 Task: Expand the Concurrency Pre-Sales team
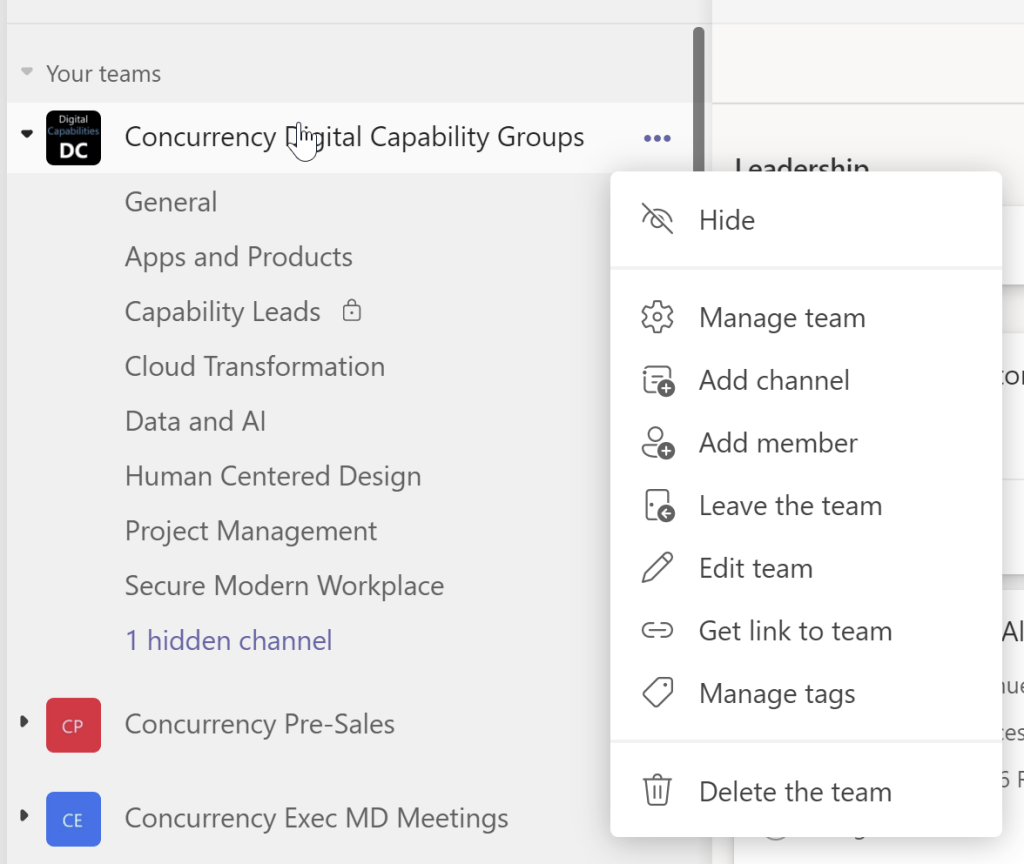(x=24, y=722)
